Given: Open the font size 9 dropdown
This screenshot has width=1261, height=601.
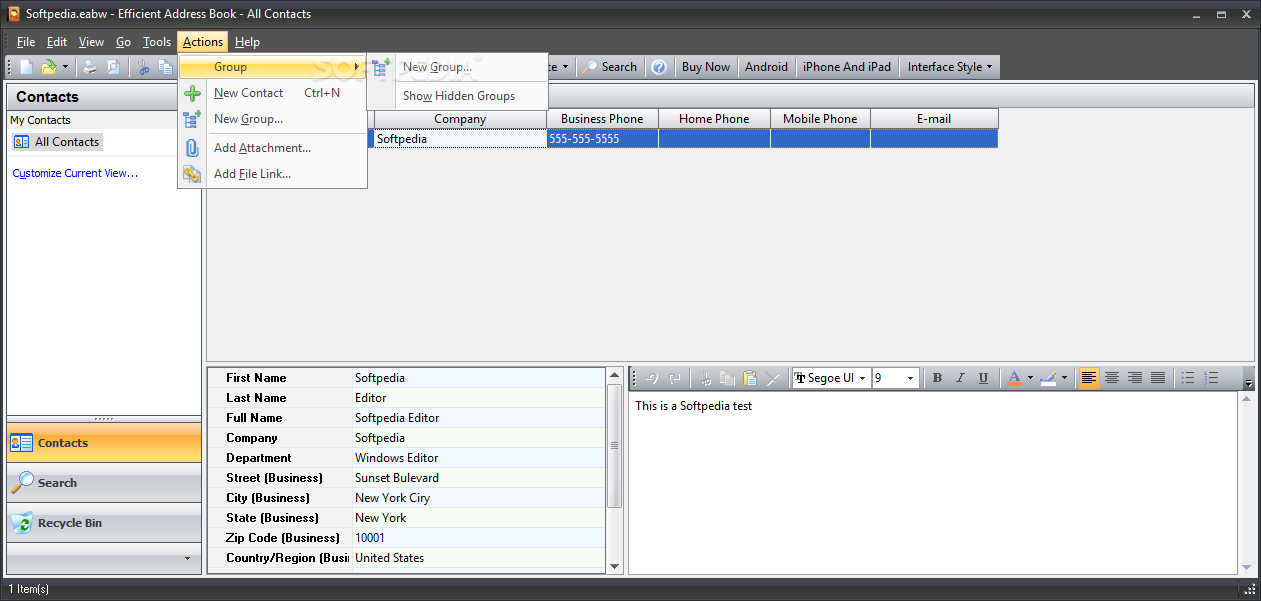Looking at the screenshot, I should (911, 378).
